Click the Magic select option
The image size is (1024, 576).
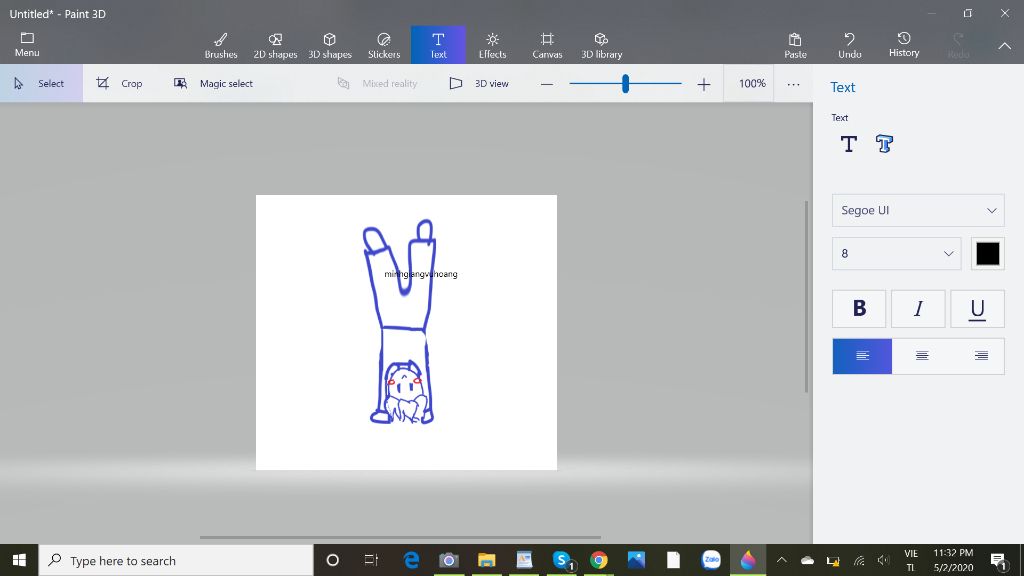coord(214,84)
